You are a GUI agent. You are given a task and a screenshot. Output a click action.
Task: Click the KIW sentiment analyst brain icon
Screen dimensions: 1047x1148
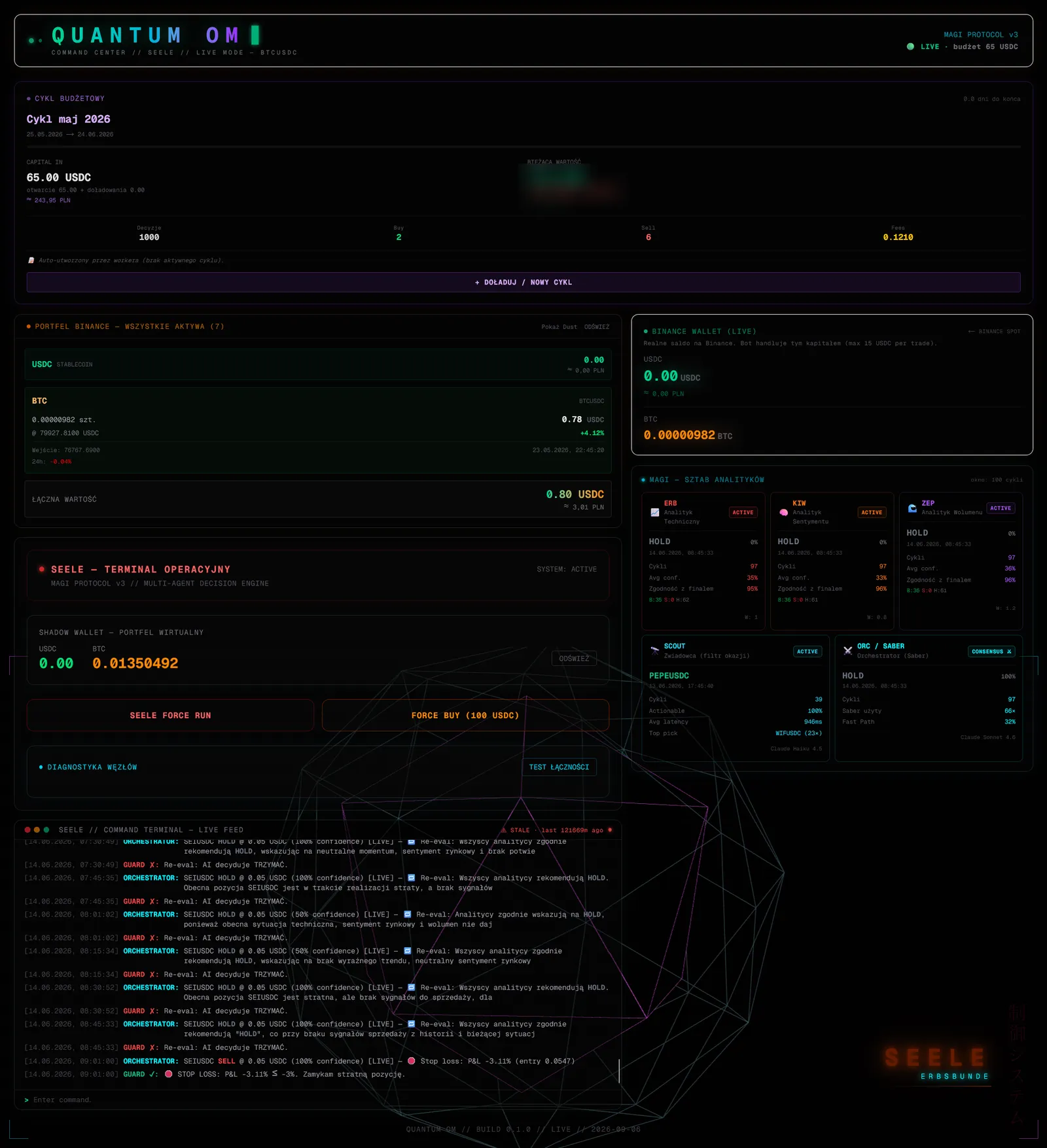783,512
